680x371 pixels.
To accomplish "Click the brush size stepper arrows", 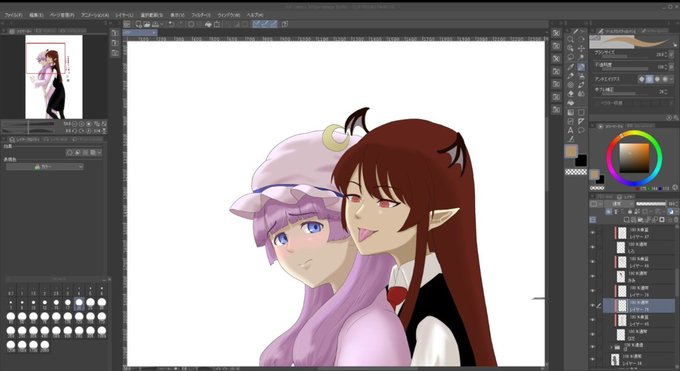I will [667, 55].
